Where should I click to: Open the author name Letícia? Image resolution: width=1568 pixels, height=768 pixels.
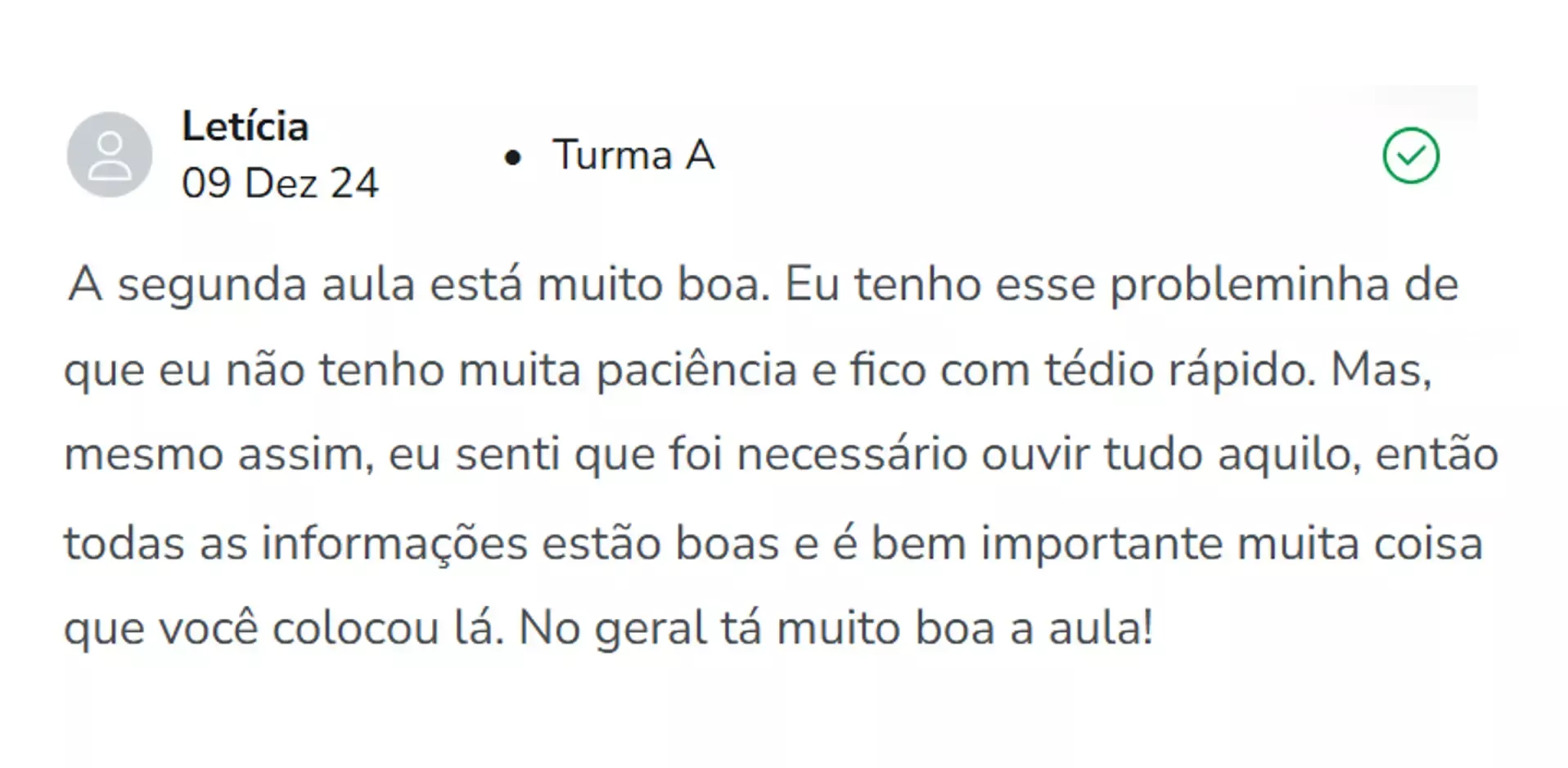point(245,127)
